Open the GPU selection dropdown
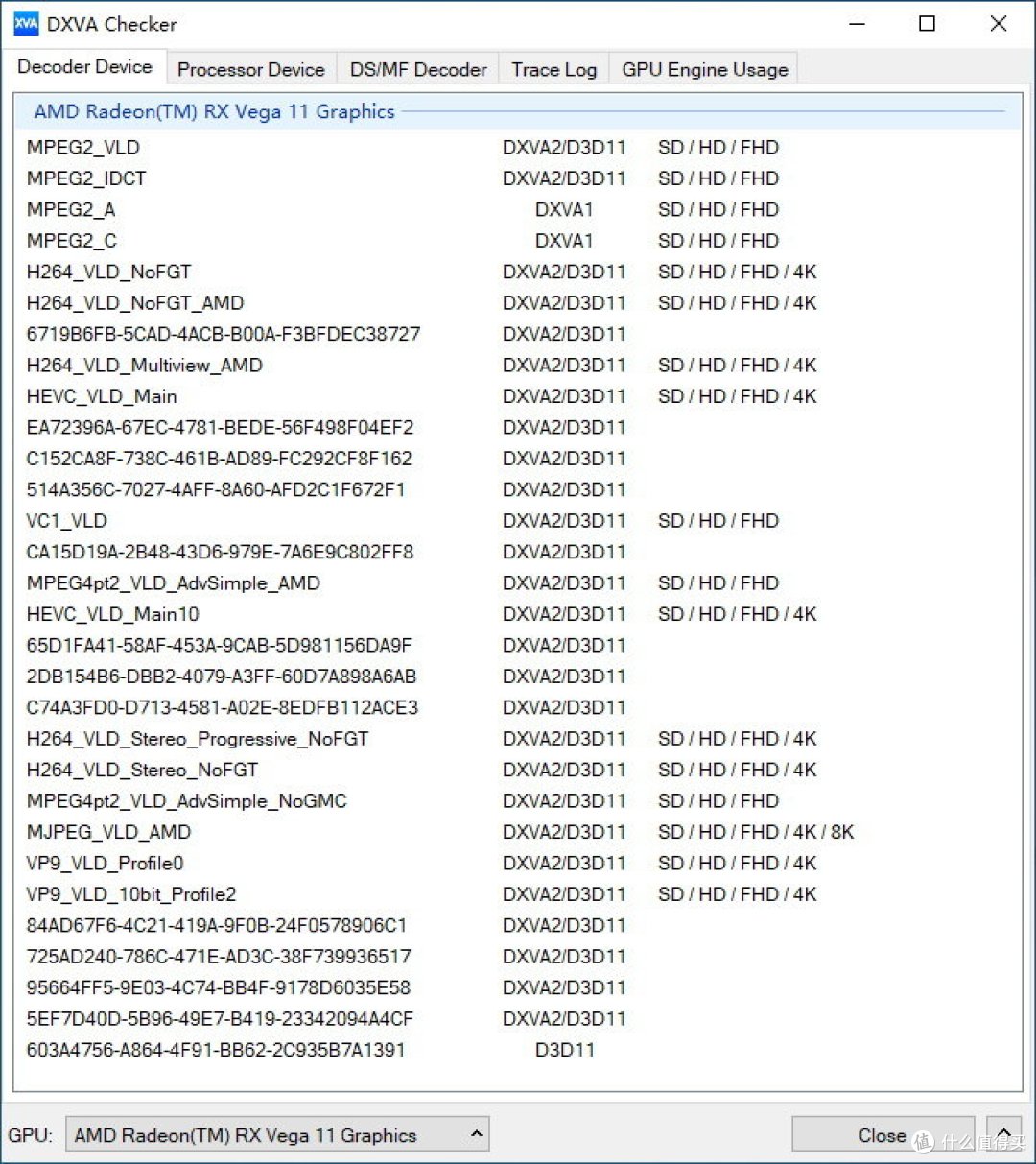 point(277,1134)
